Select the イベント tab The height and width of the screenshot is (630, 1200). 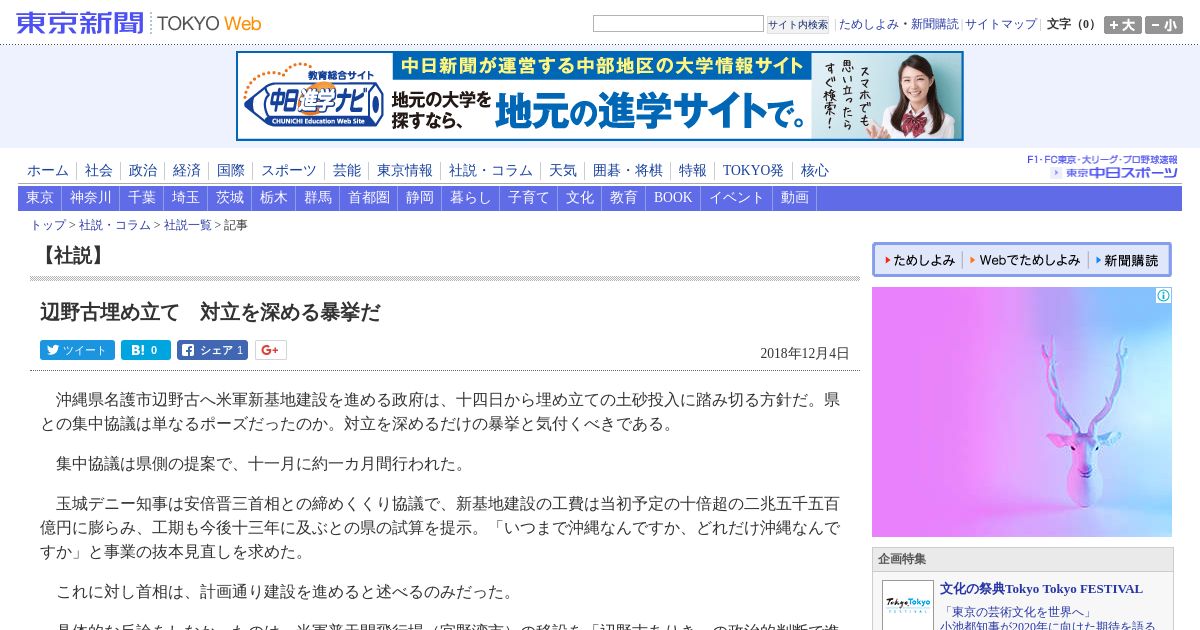[737, 198]
